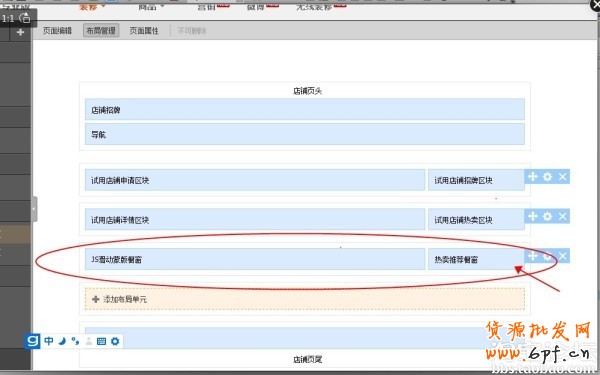Switch to 页面编辑 tab
The image size is (600, 375).
coord(57,31)
